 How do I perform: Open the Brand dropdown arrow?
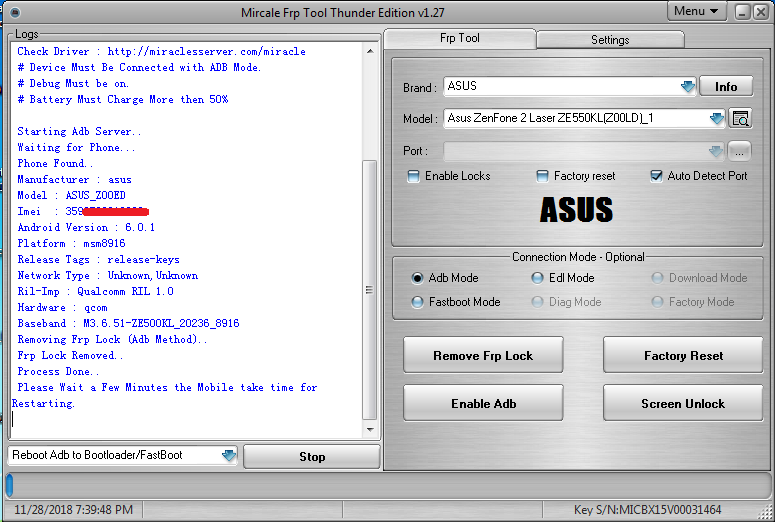click(x=688, y=87)
